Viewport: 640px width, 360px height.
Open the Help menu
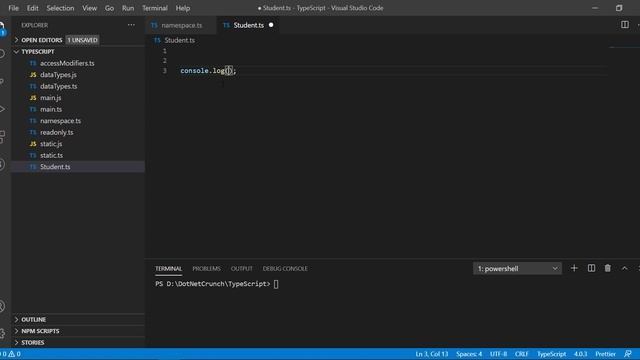point(183,8)
